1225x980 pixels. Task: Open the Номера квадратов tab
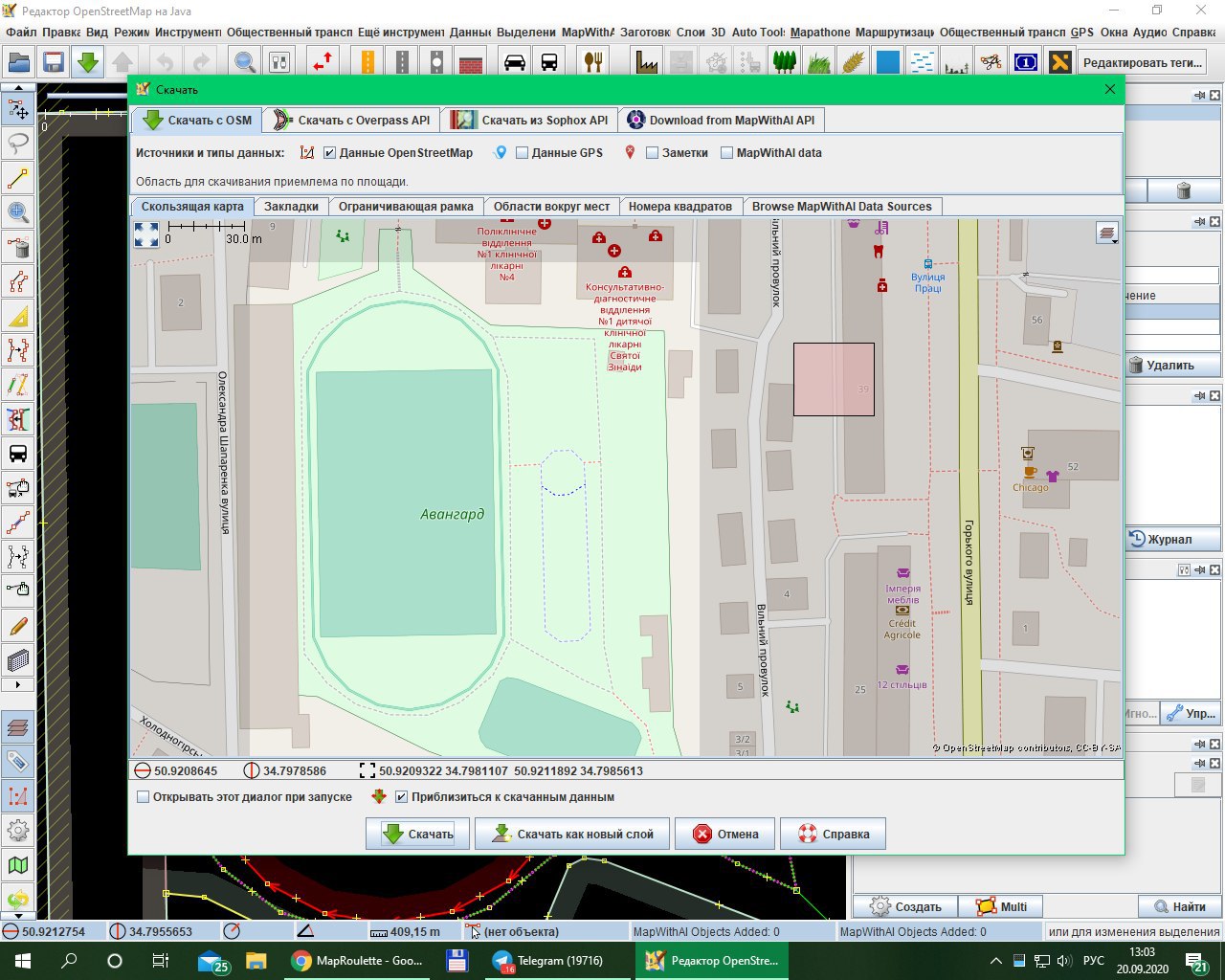coord(680,207)
